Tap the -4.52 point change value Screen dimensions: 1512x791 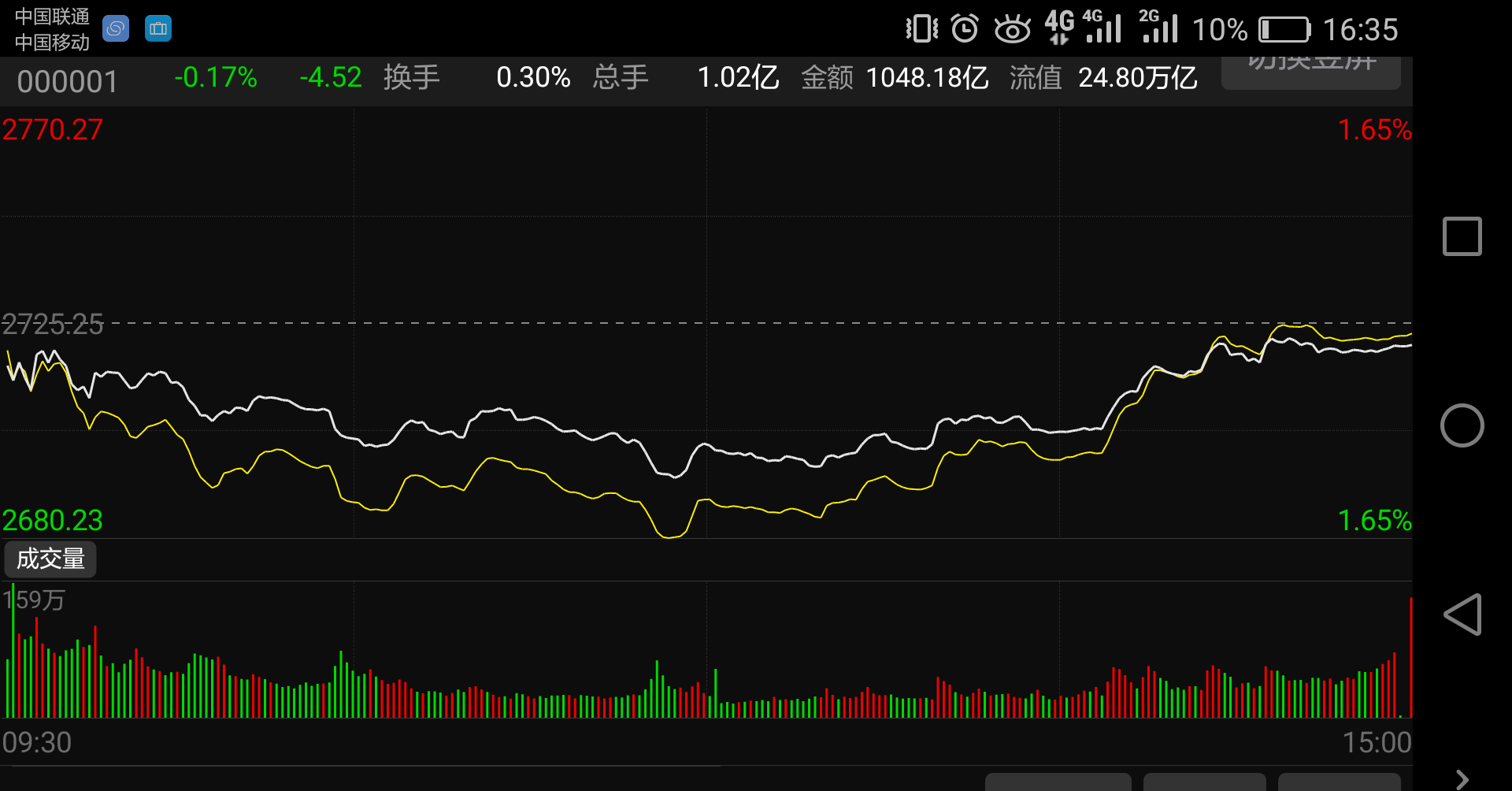tap(330, 77)
